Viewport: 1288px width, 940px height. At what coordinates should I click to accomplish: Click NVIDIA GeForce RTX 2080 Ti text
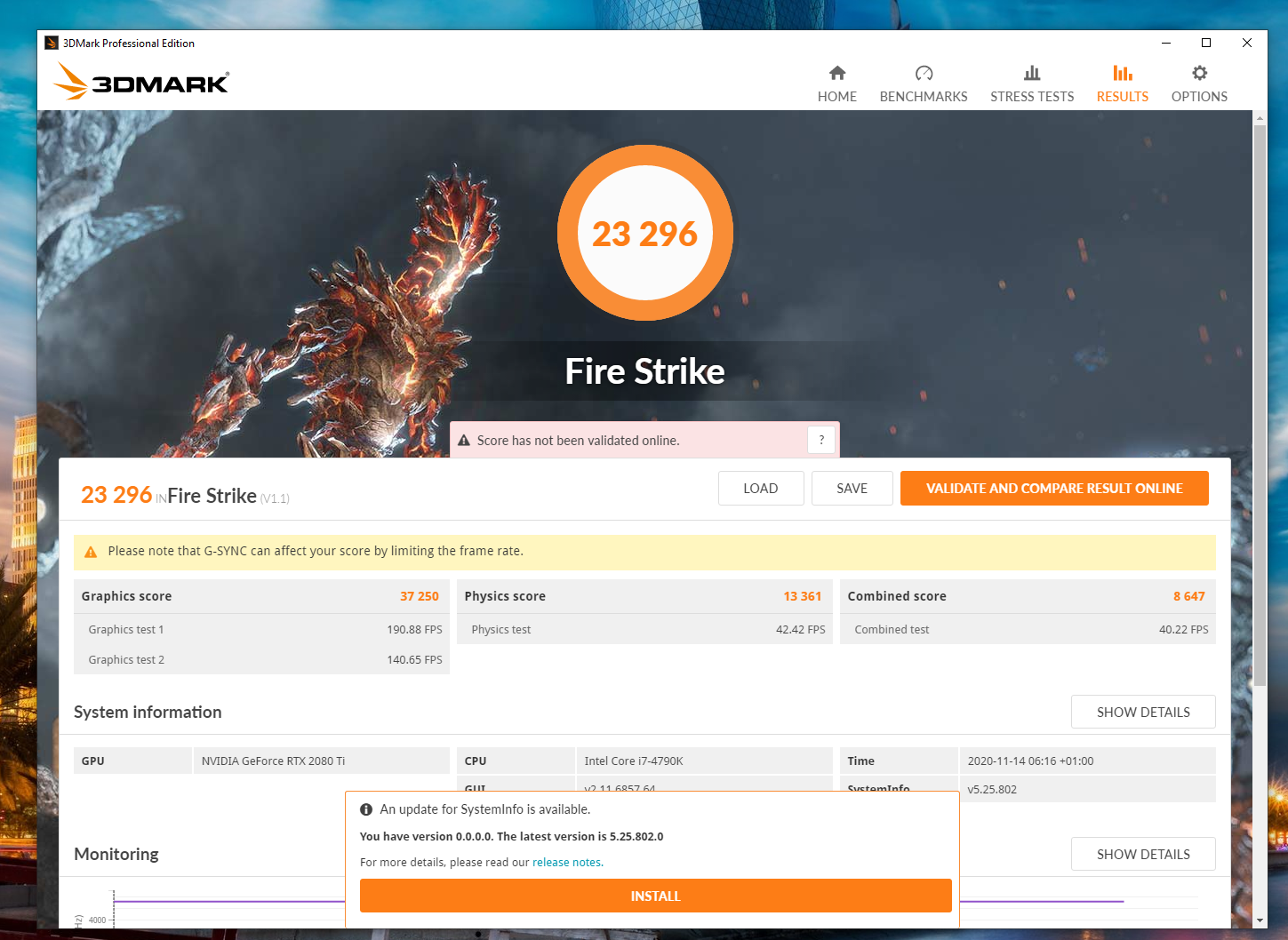[273, 761]
